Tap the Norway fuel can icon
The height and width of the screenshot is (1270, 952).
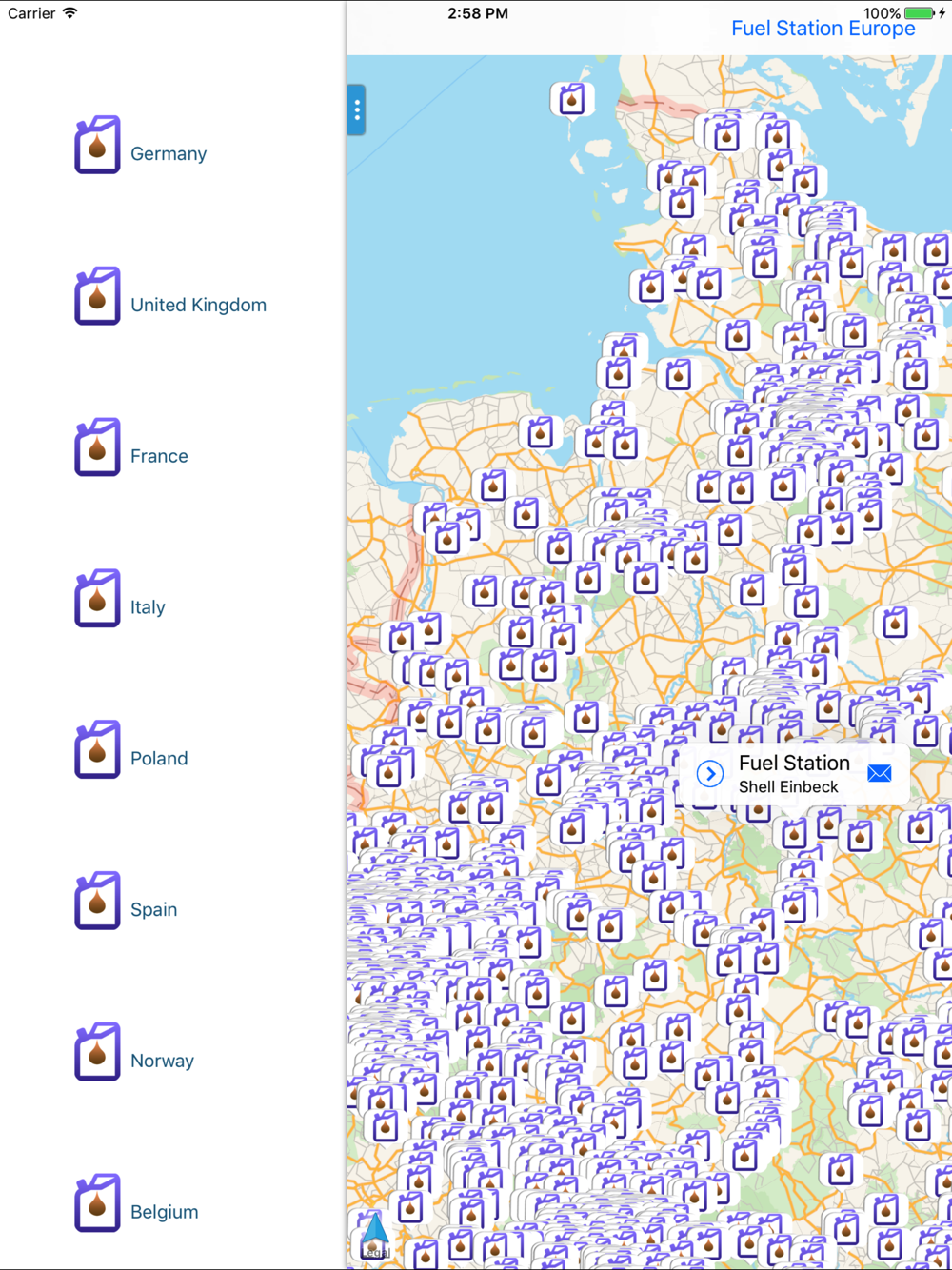(97, 1052)
